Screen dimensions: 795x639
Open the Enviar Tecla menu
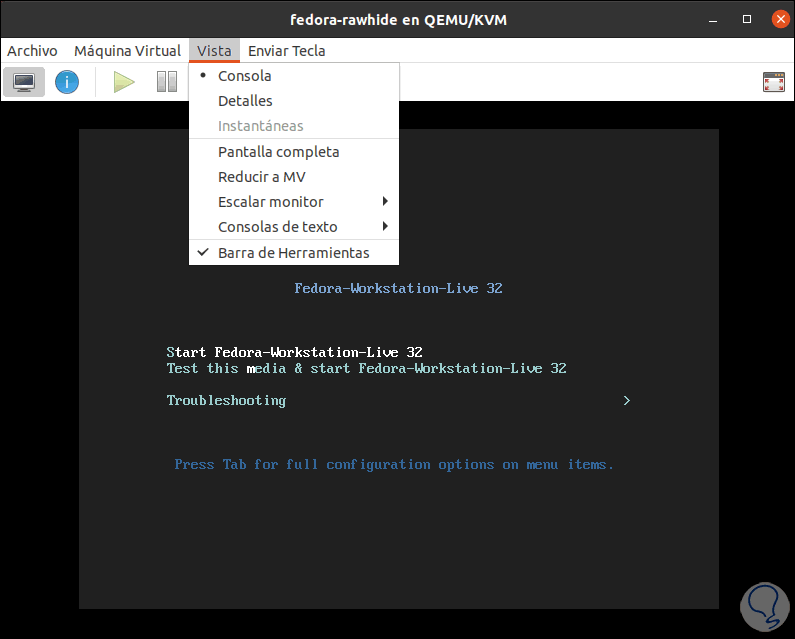pyautogui.click(x=286, y=51)
